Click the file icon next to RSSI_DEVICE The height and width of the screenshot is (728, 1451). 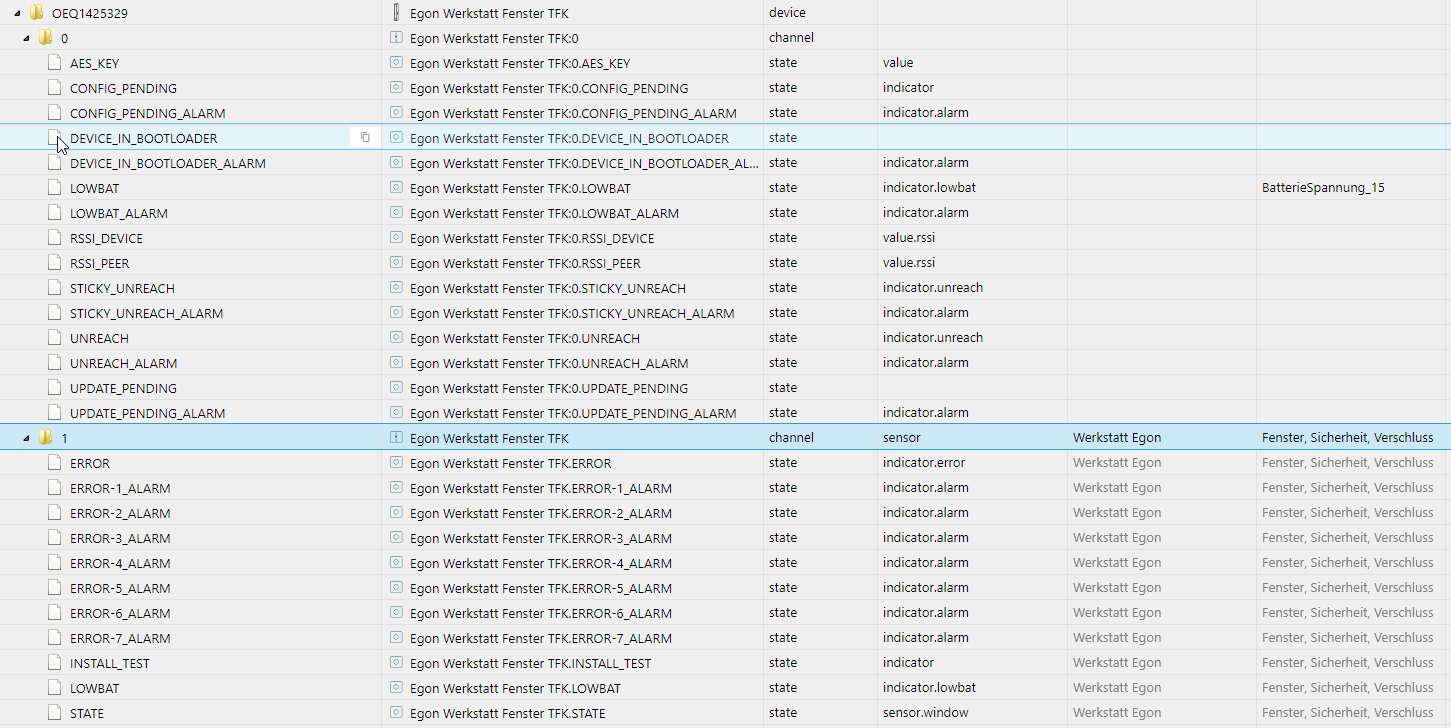55,238
